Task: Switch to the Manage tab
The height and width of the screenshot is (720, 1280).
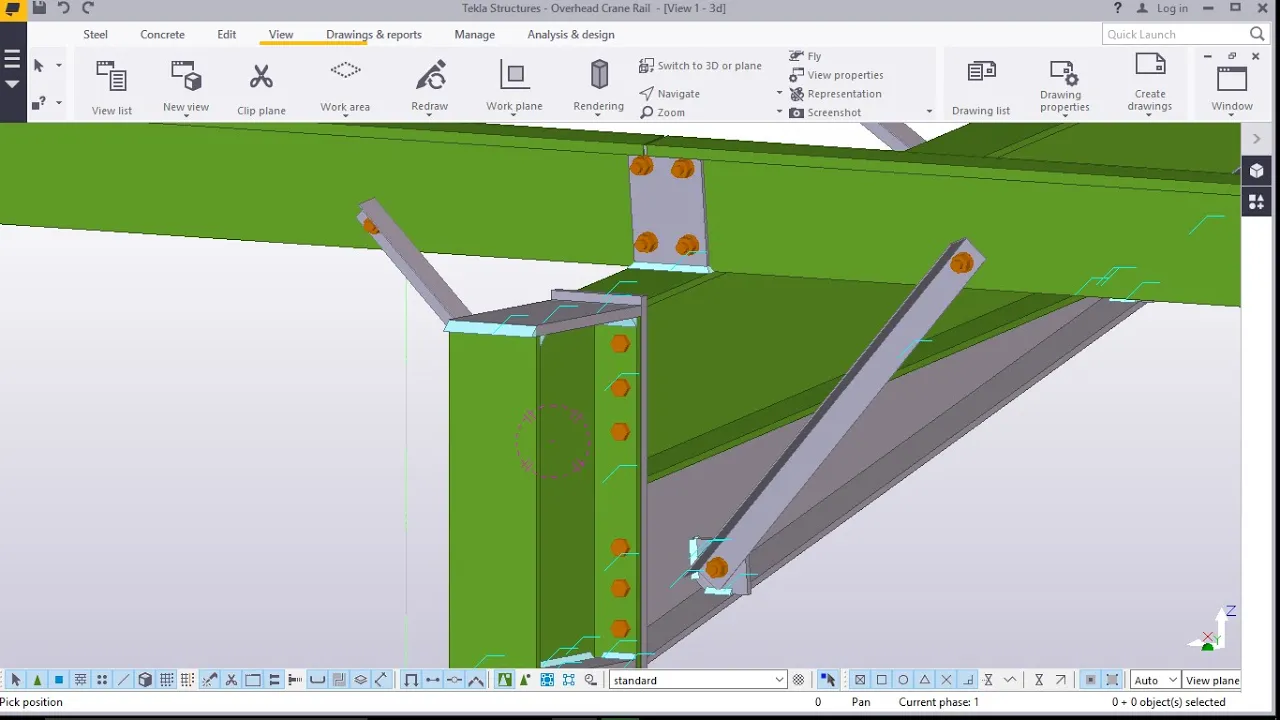Action: point(474,34)
